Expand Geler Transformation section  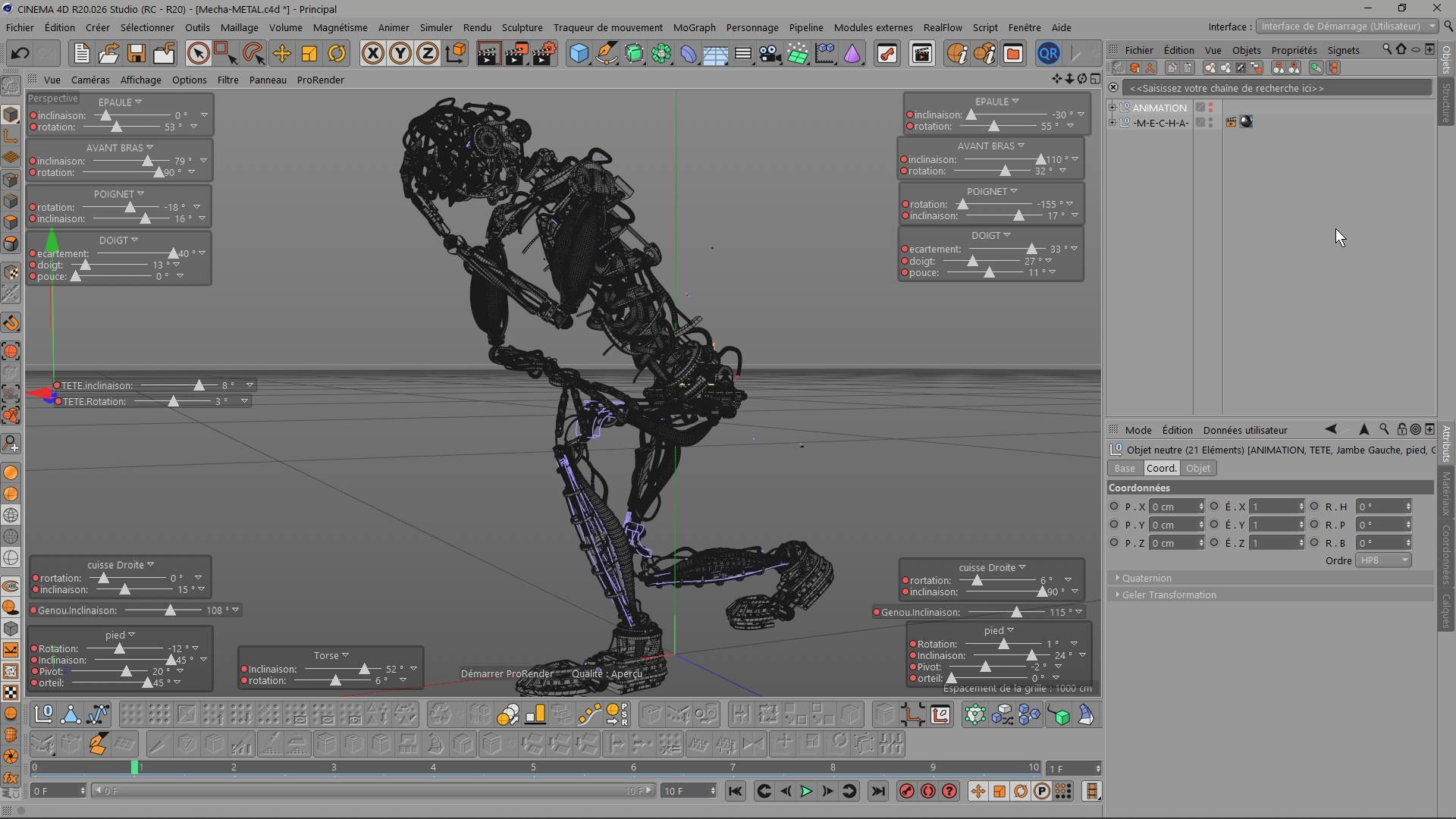(x=1168, y=595)
